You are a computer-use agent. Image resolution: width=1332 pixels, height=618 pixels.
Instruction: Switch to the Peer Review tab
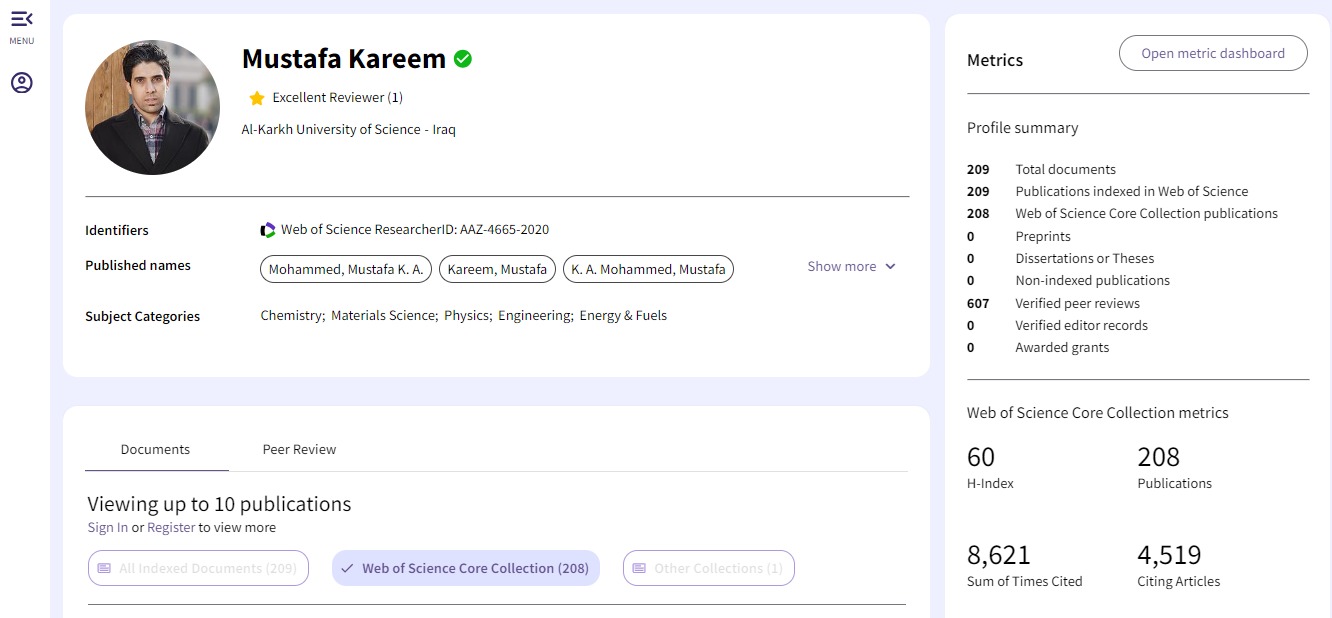pyautogui.click(x=299, y=450)
